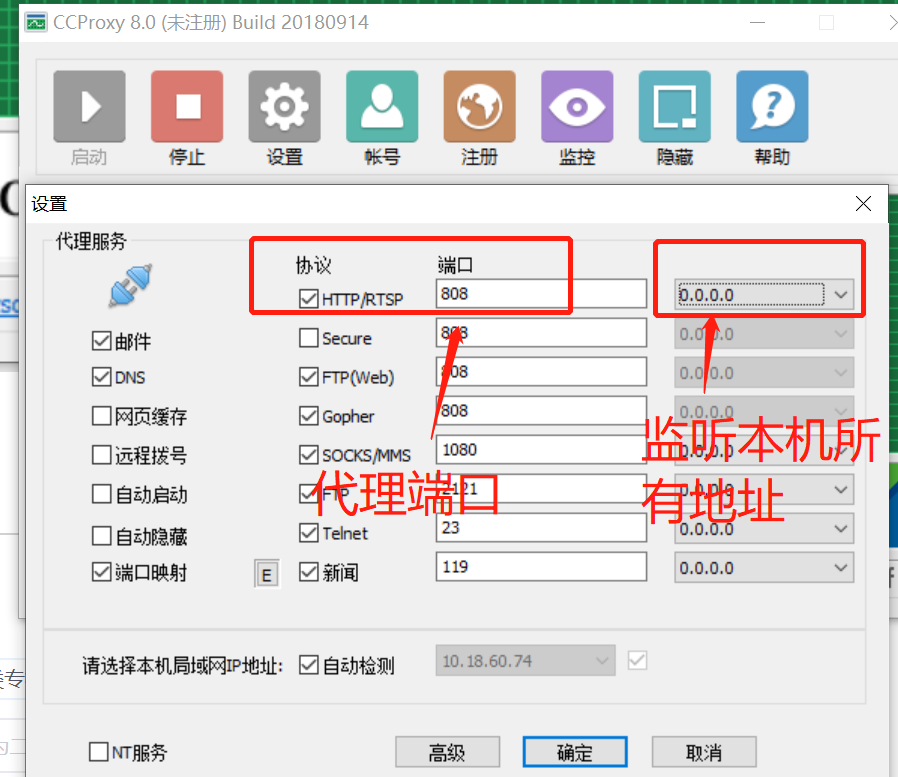
Task: Click the Gopher port field 808
Action: pos(541,411)
